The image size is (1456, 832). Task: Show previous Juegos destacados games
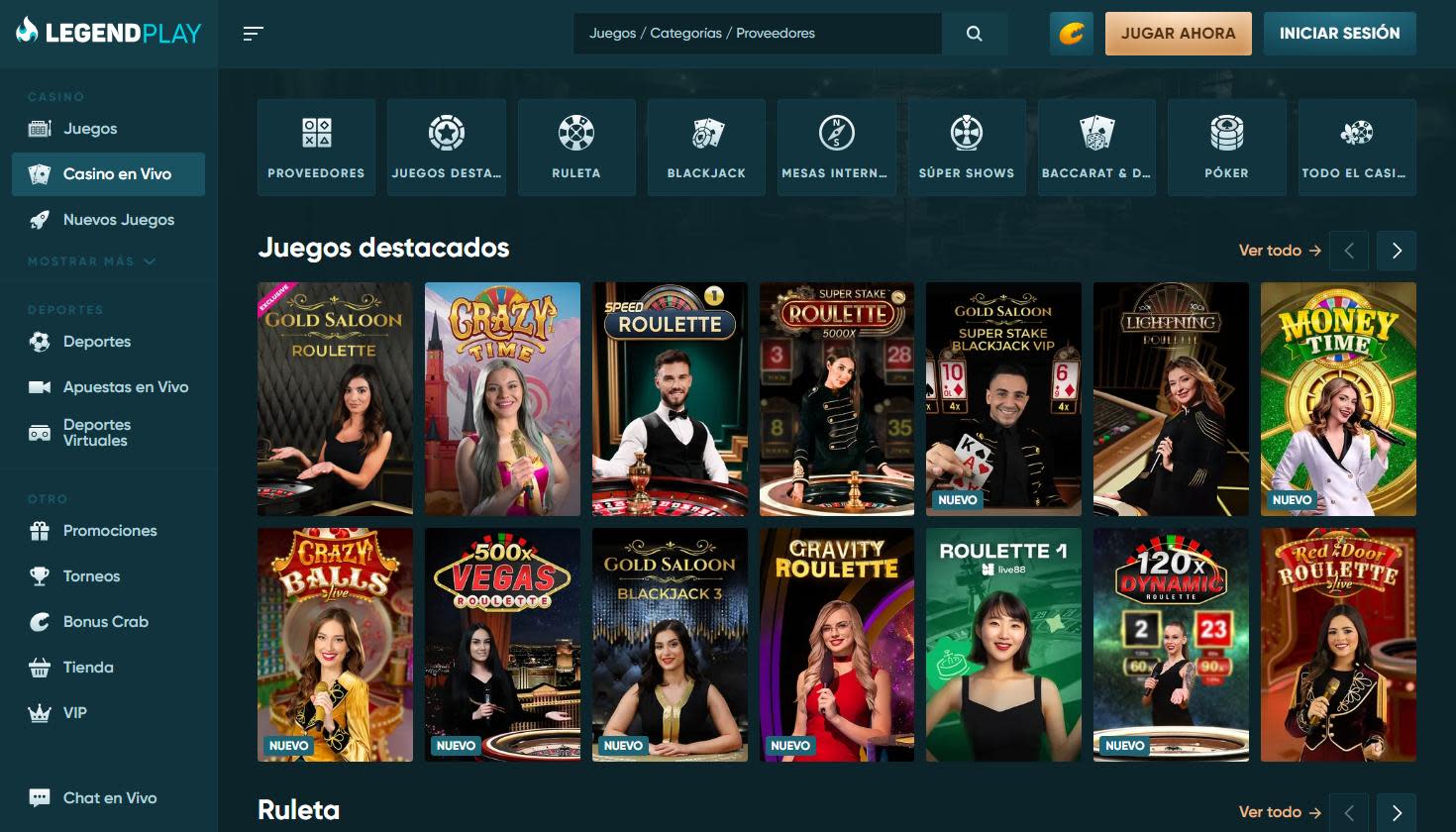pyautogui.click(x=1349, y=251)
